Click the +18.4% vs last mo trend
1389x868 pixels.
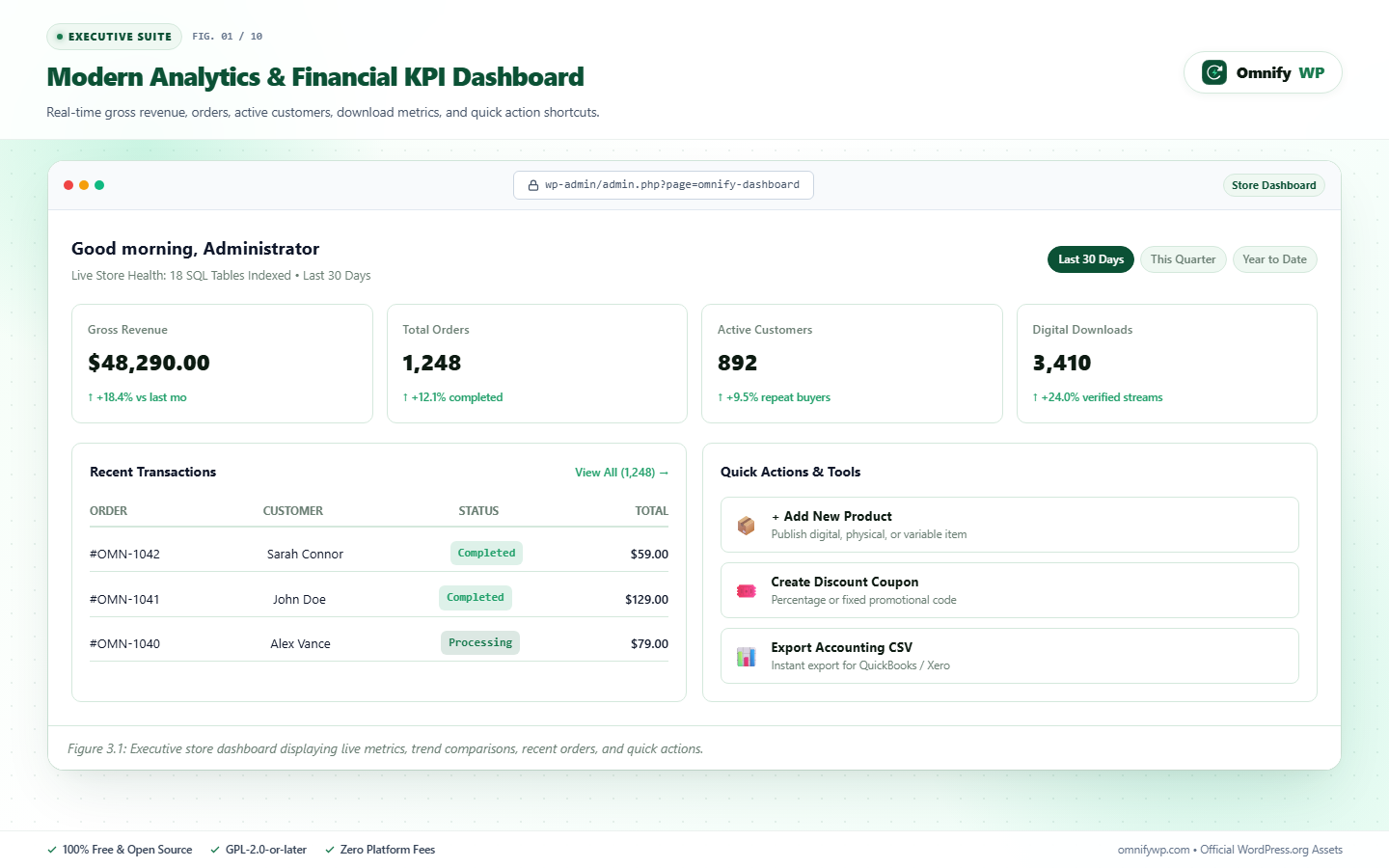click(x=137, y=397)
